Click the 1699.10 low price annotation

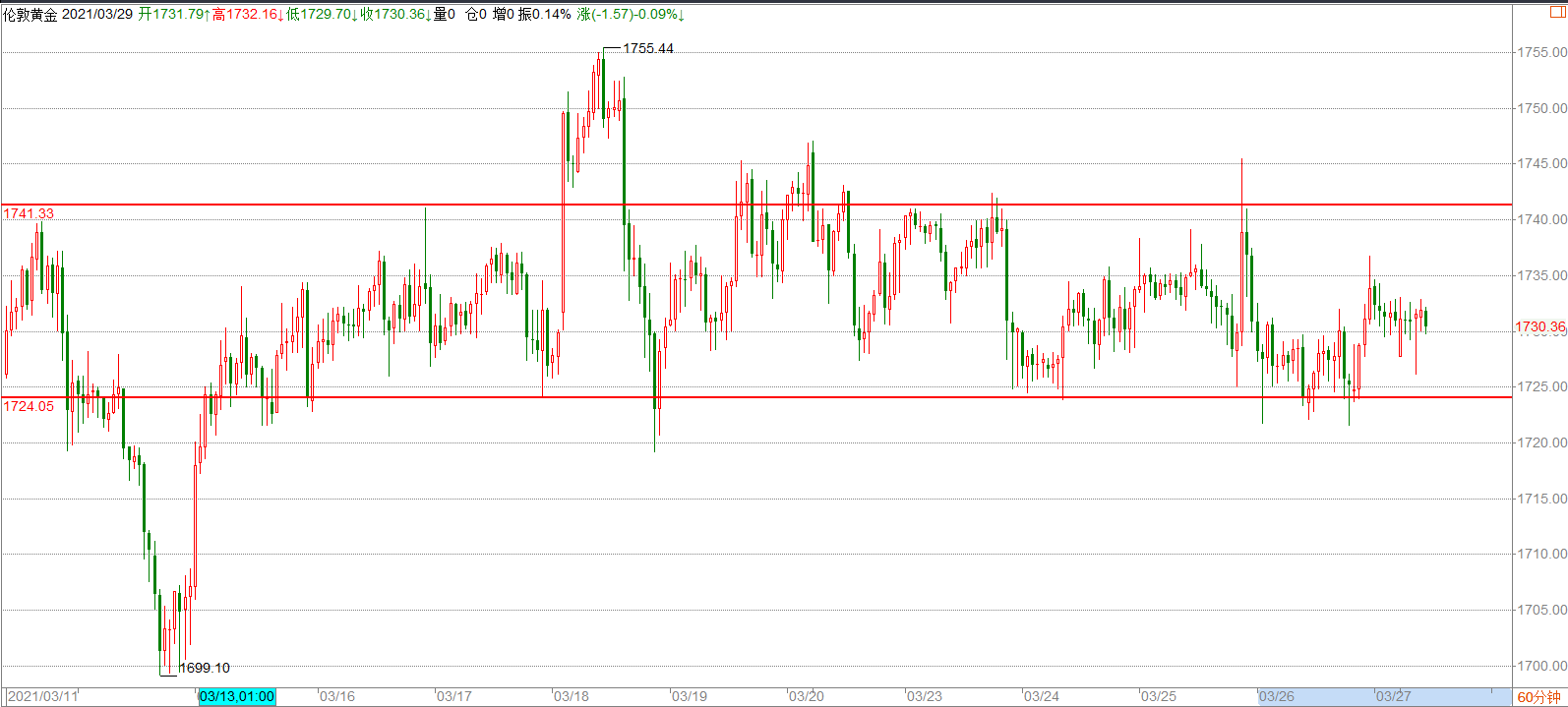[205, 668]
